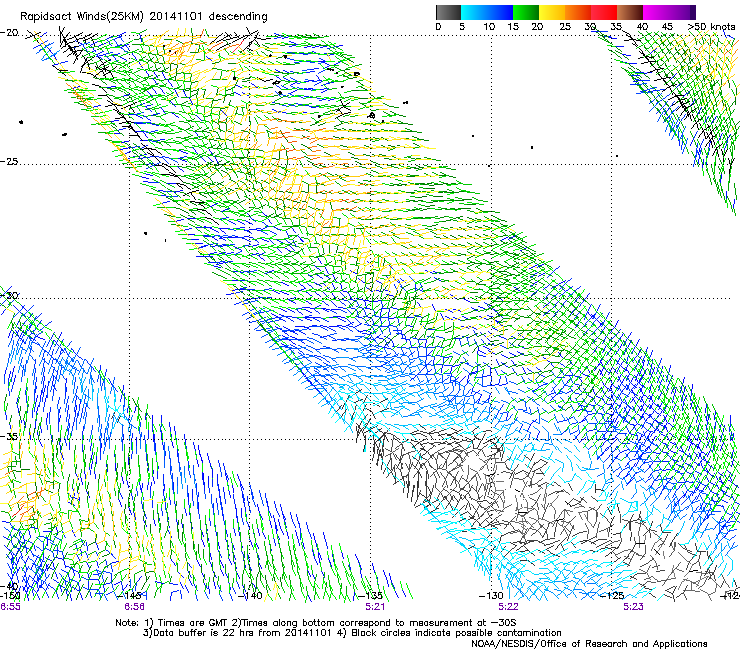This screenshot has height=650, width=740.
Task: Click the yellow 20-25 knots legend swatch
Action: tap(552, 12)
